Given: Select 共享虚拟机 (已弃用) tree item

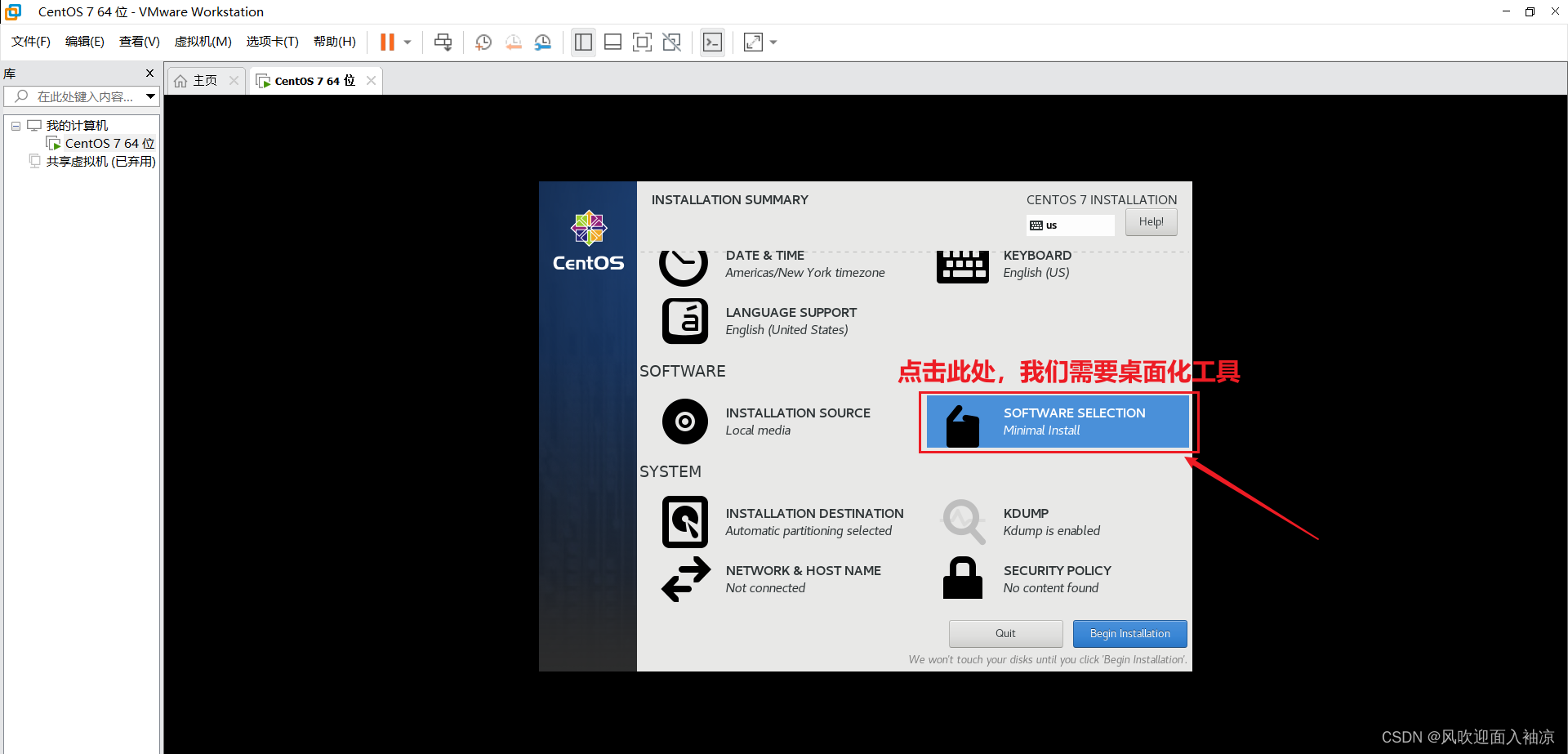Looking at the screenshot, I should coord(100,162).
